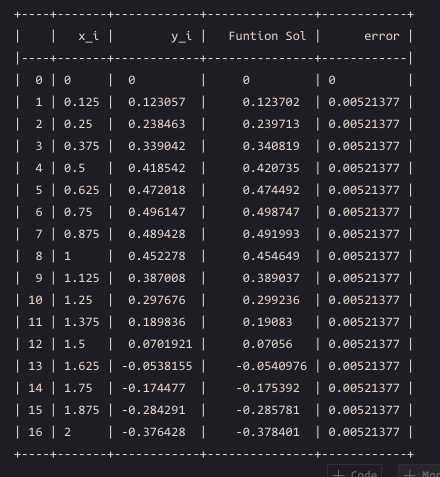Viewport: 440px width, 477px height.
Task: Click x_i value 1.625
Action: 82,366
